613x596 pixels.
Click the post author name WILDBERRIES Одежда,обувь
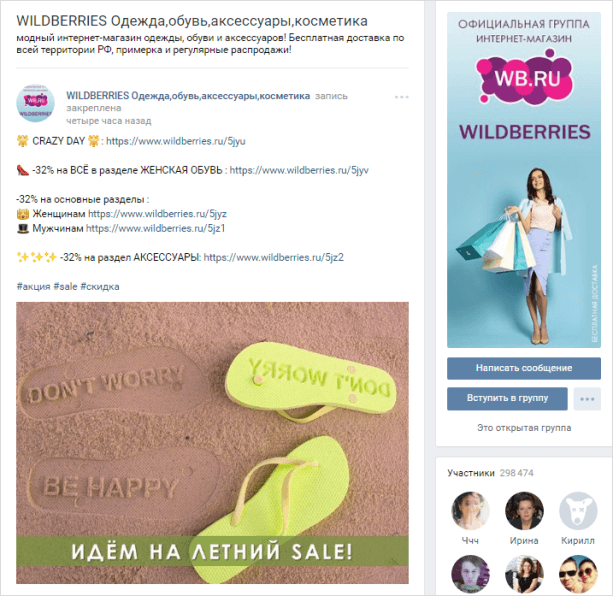[188, 96]
